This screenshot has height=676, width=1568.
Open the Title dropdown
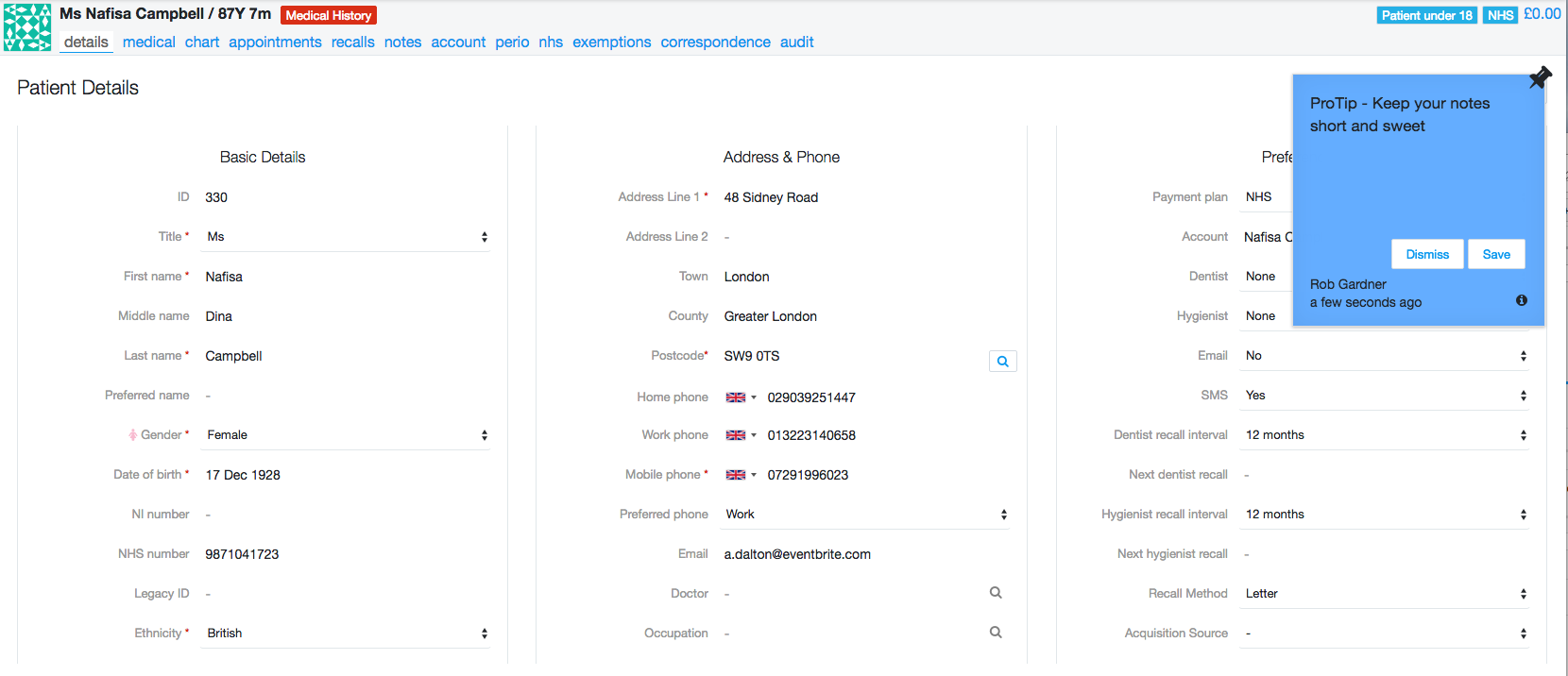tap(347, 237)
